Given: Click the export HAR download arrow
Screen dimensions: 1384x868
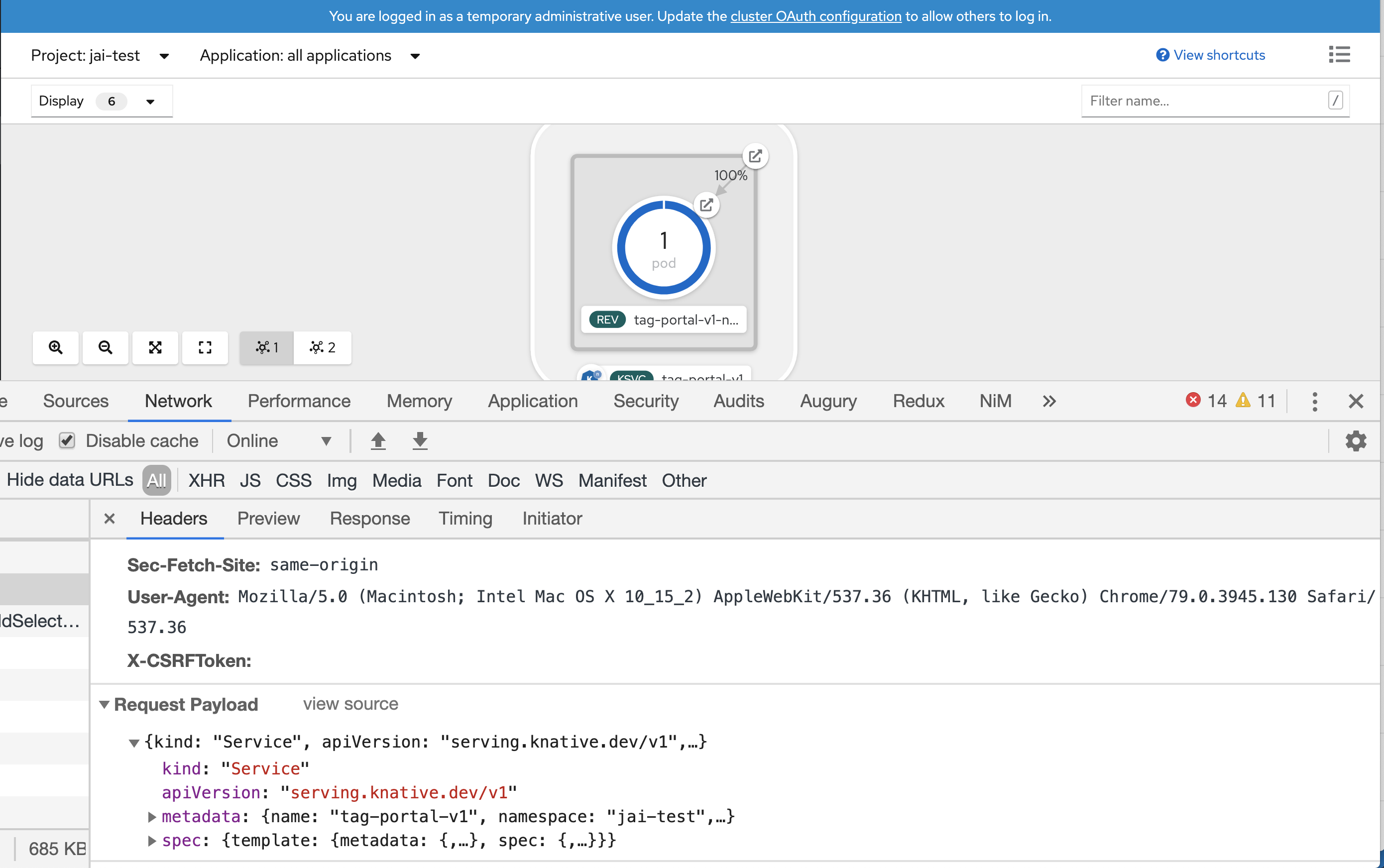Looking at the screenshot, I should click(x=420, y=441).
